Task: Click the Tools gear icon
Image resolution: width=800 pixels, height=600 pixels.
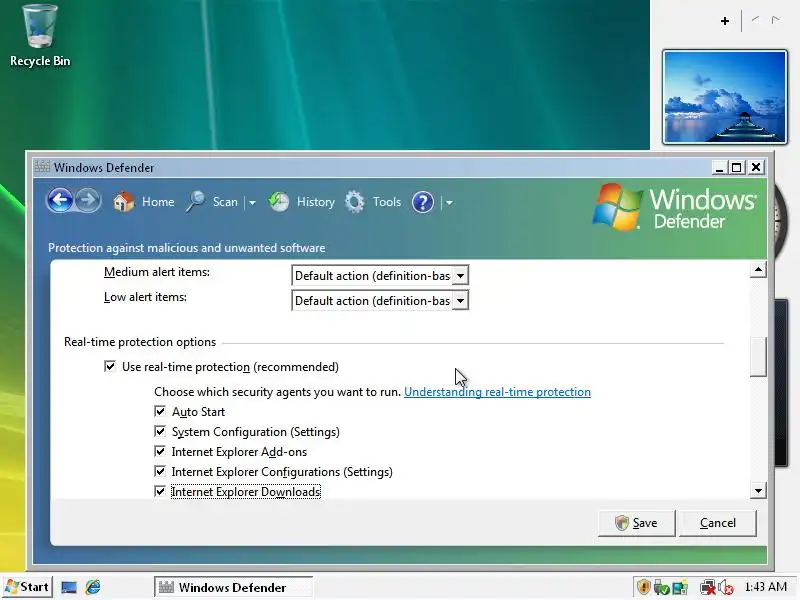Action: click(x=355, y=202)
